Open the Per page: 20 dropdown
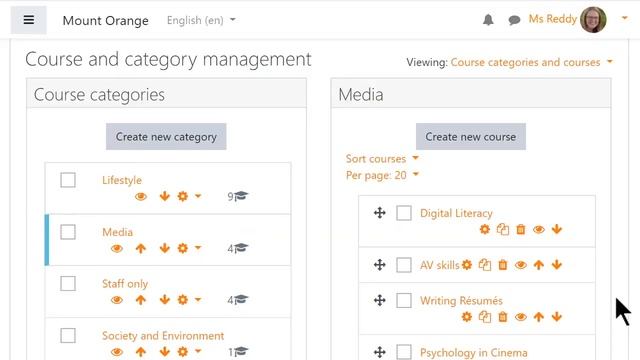The width and height of the screenshot is (640, 360). [x=382, y=175]
